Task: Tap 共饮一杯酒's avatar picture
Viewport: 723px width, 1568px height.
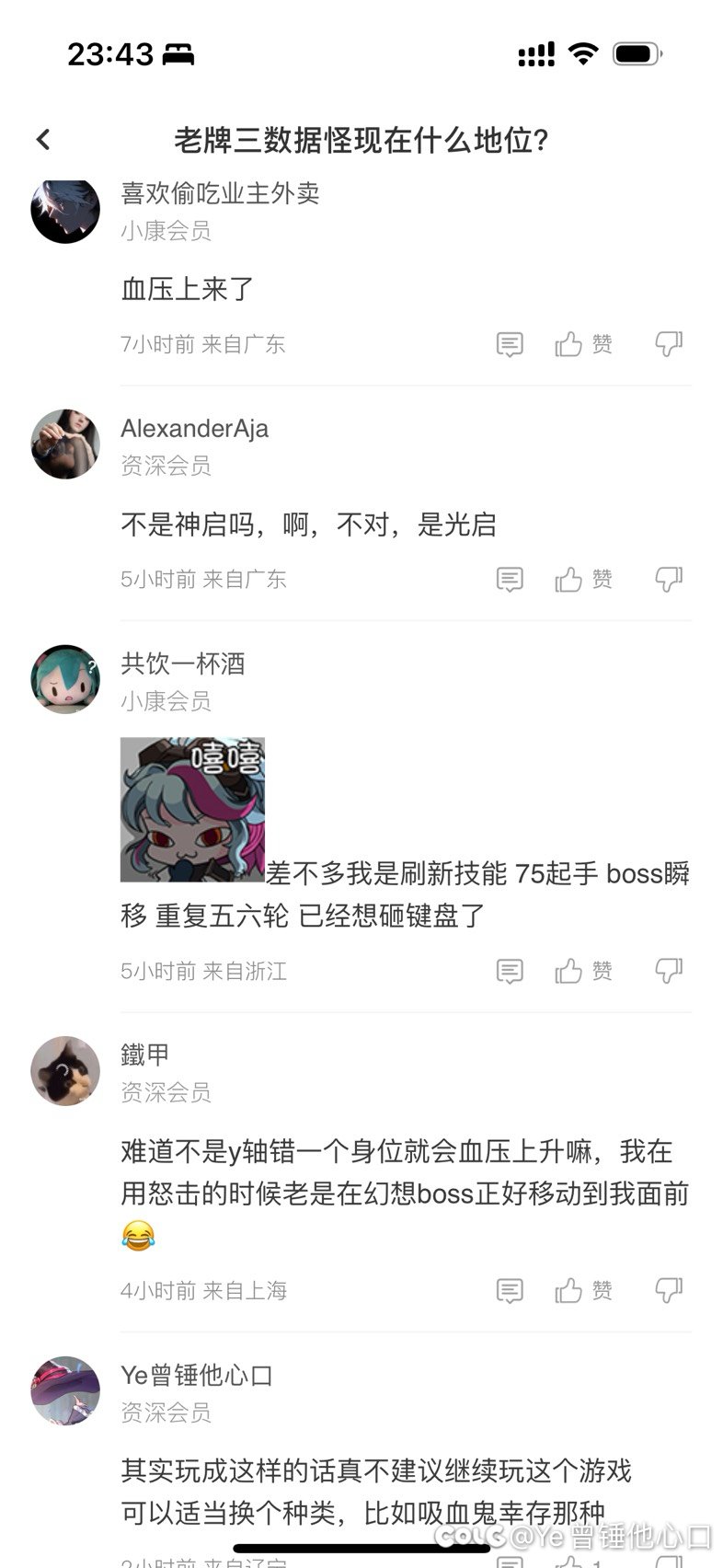Action: pyautogui.click(x=65, y=679)
